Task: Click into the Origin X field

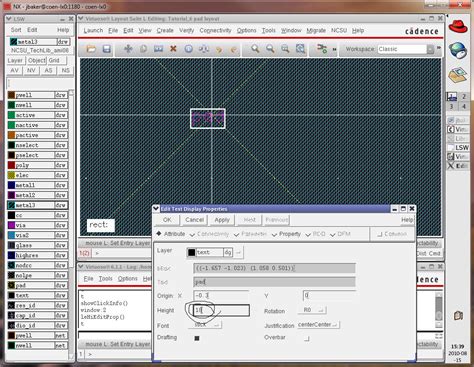Action: click(221, 296)
